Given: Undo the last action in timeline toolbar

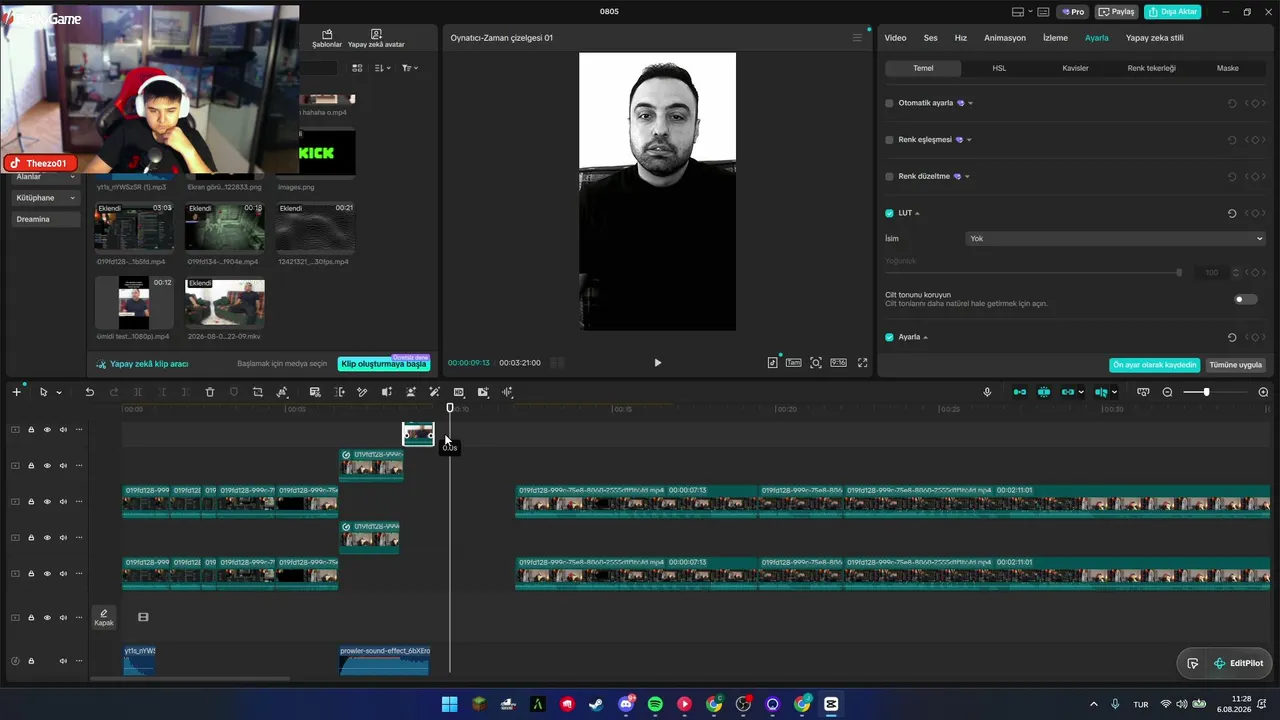Looking at the screenshot, I should pyautogui.click(x=89, y=392).
